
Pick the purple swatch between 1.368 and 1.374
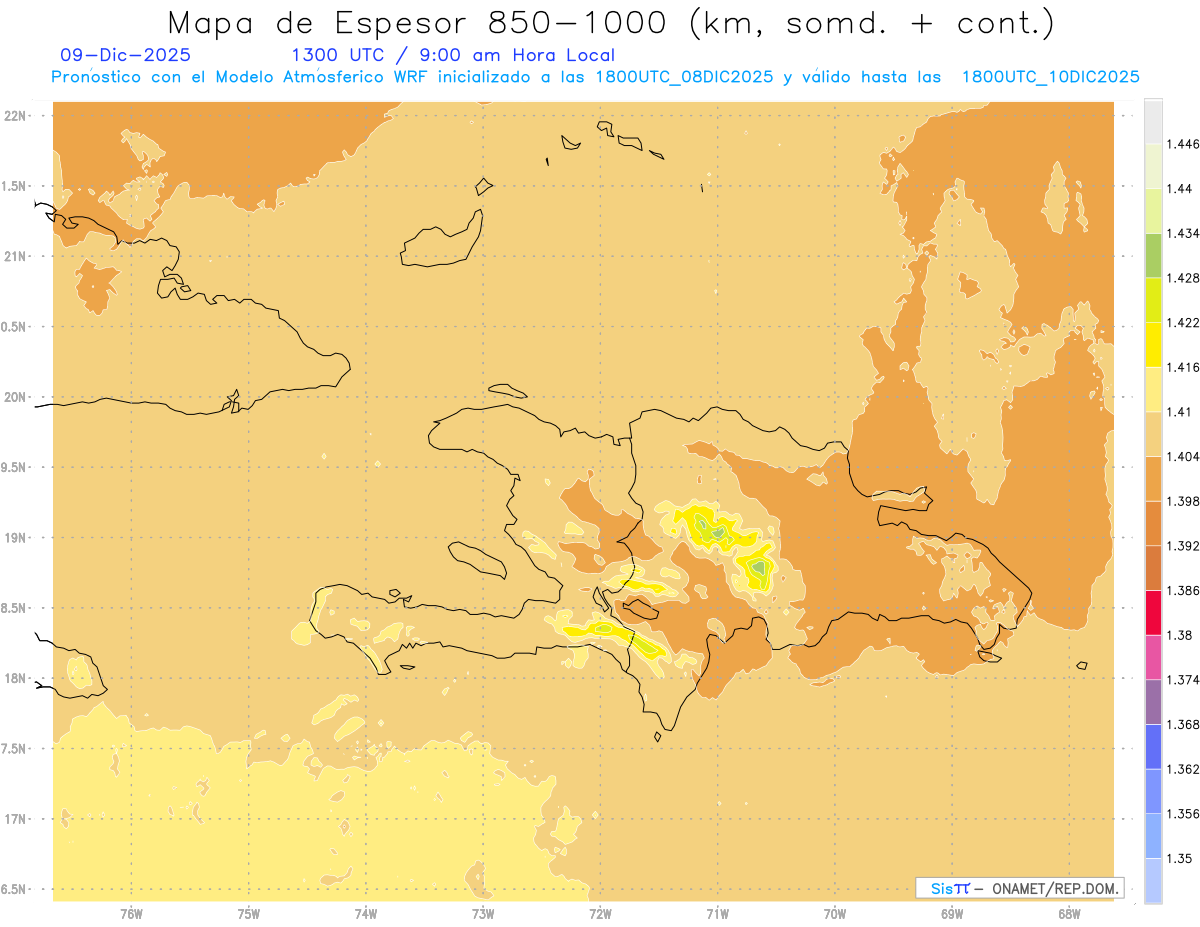(1153, 701)
